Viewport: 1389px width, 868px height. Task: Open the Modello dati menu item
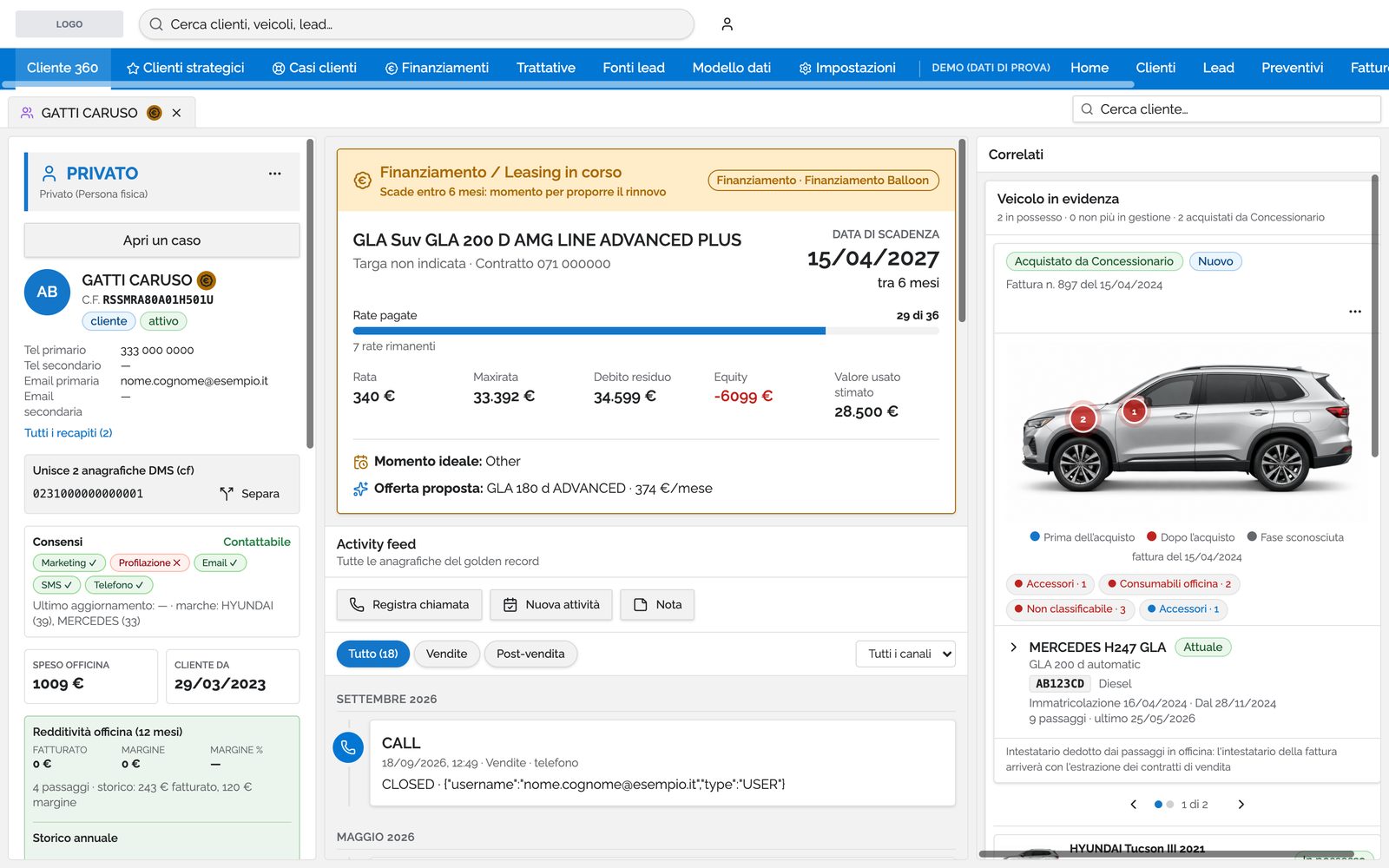click(732, 68)
